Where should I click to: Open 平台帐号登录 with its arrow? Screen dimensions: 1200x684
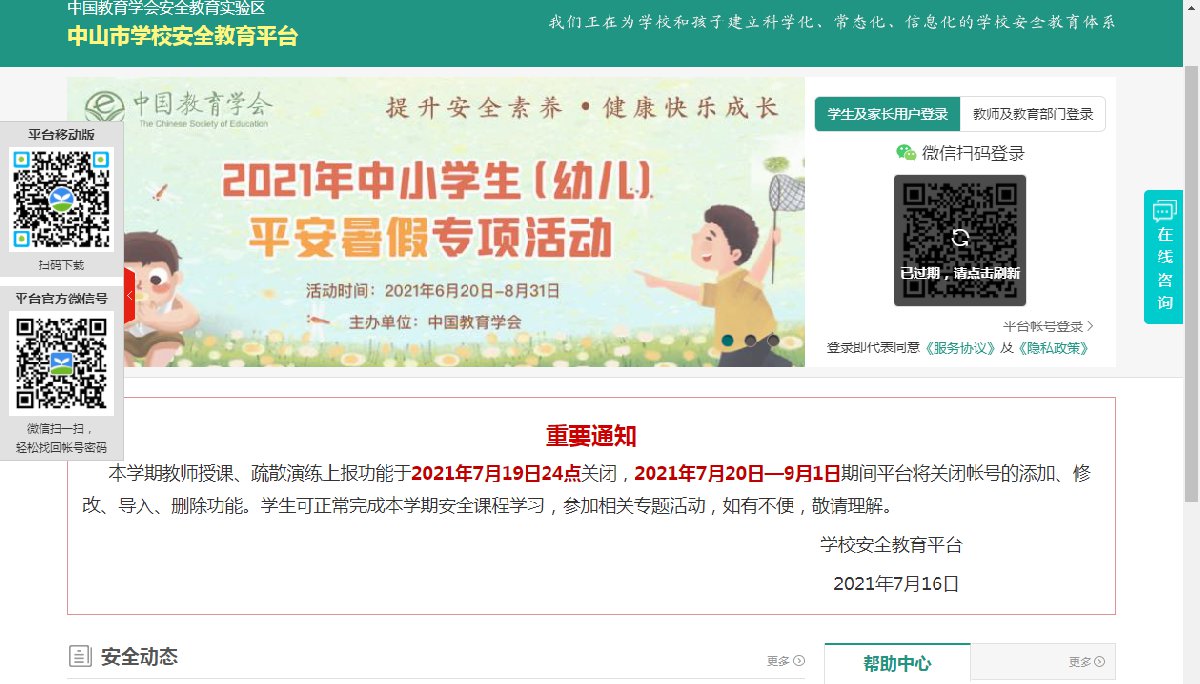click(1049, 326)
